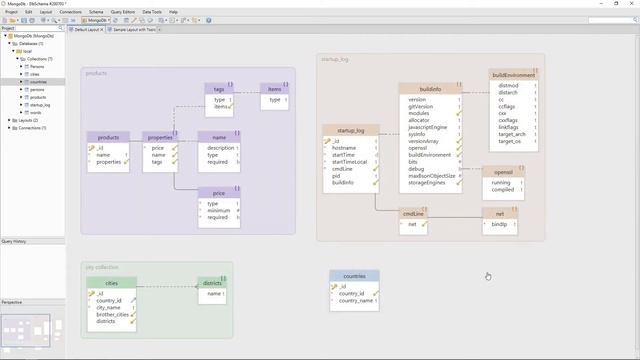Screen dimensions: 640x360
Task: Select the words collection in tree
Action: point(36,113)
